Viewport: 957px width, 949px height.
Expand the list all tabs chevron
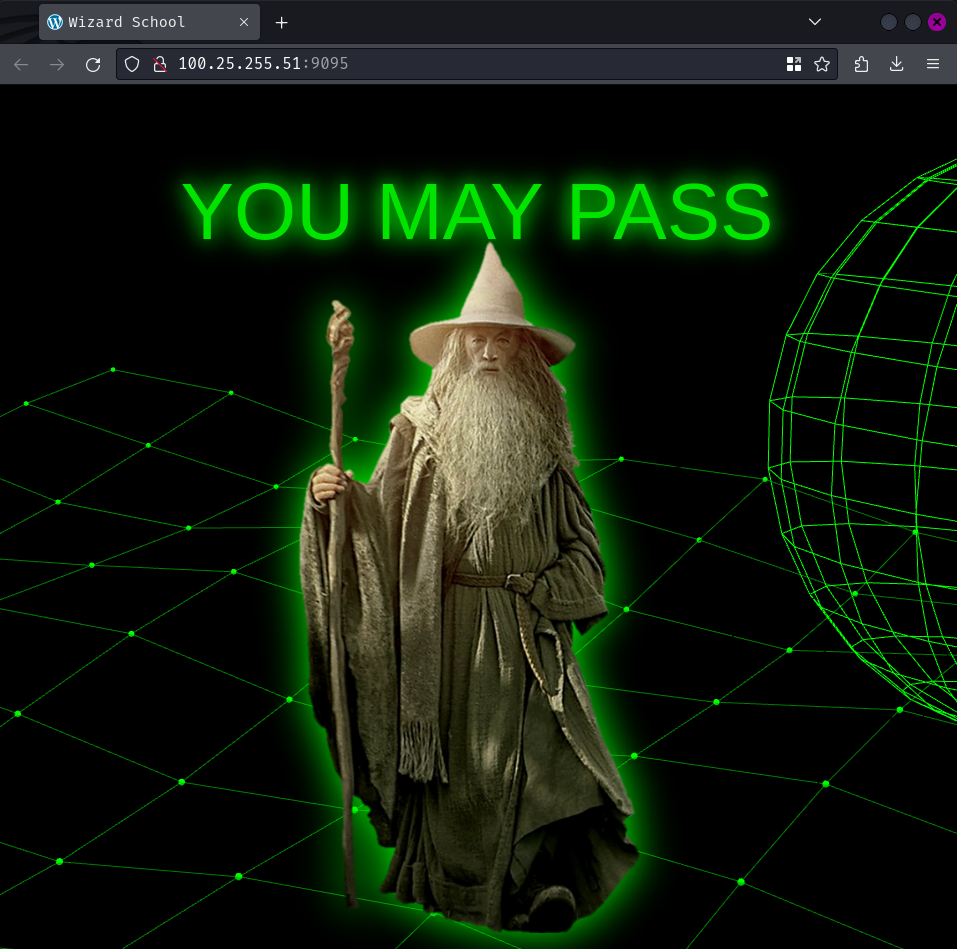815,22
